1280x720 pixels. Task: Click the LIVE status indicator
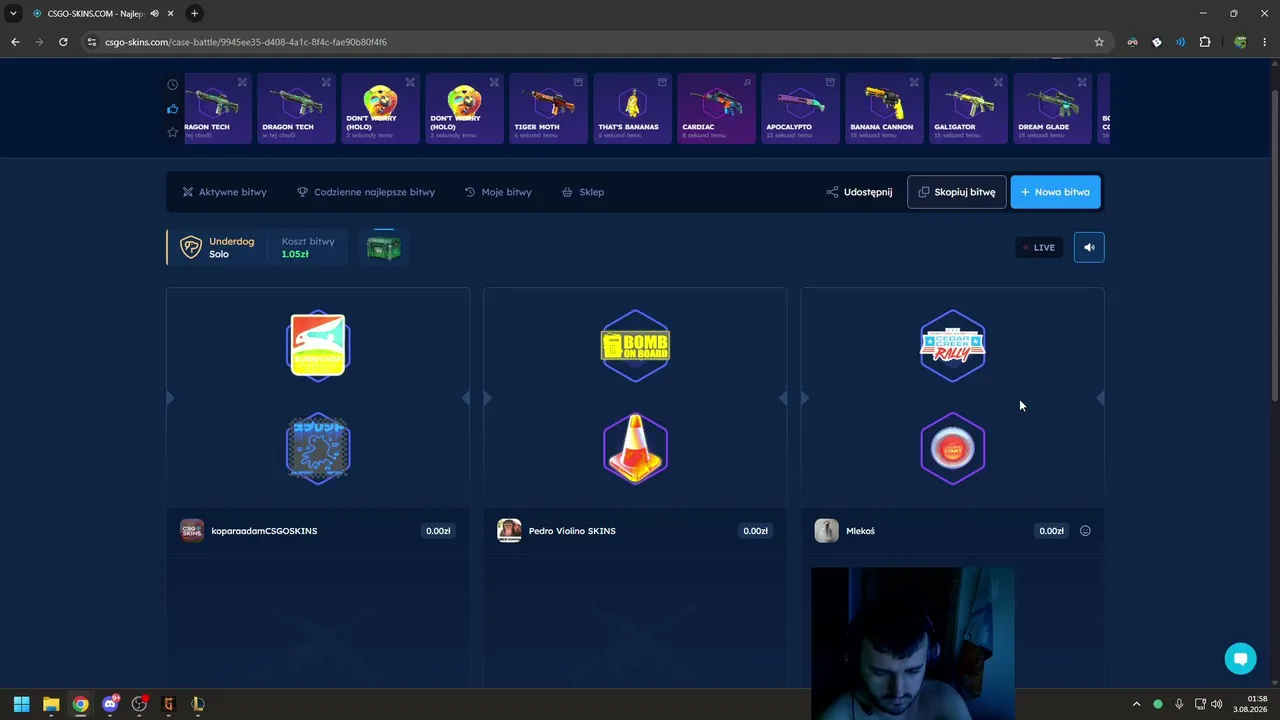[x=1039, y=247]
